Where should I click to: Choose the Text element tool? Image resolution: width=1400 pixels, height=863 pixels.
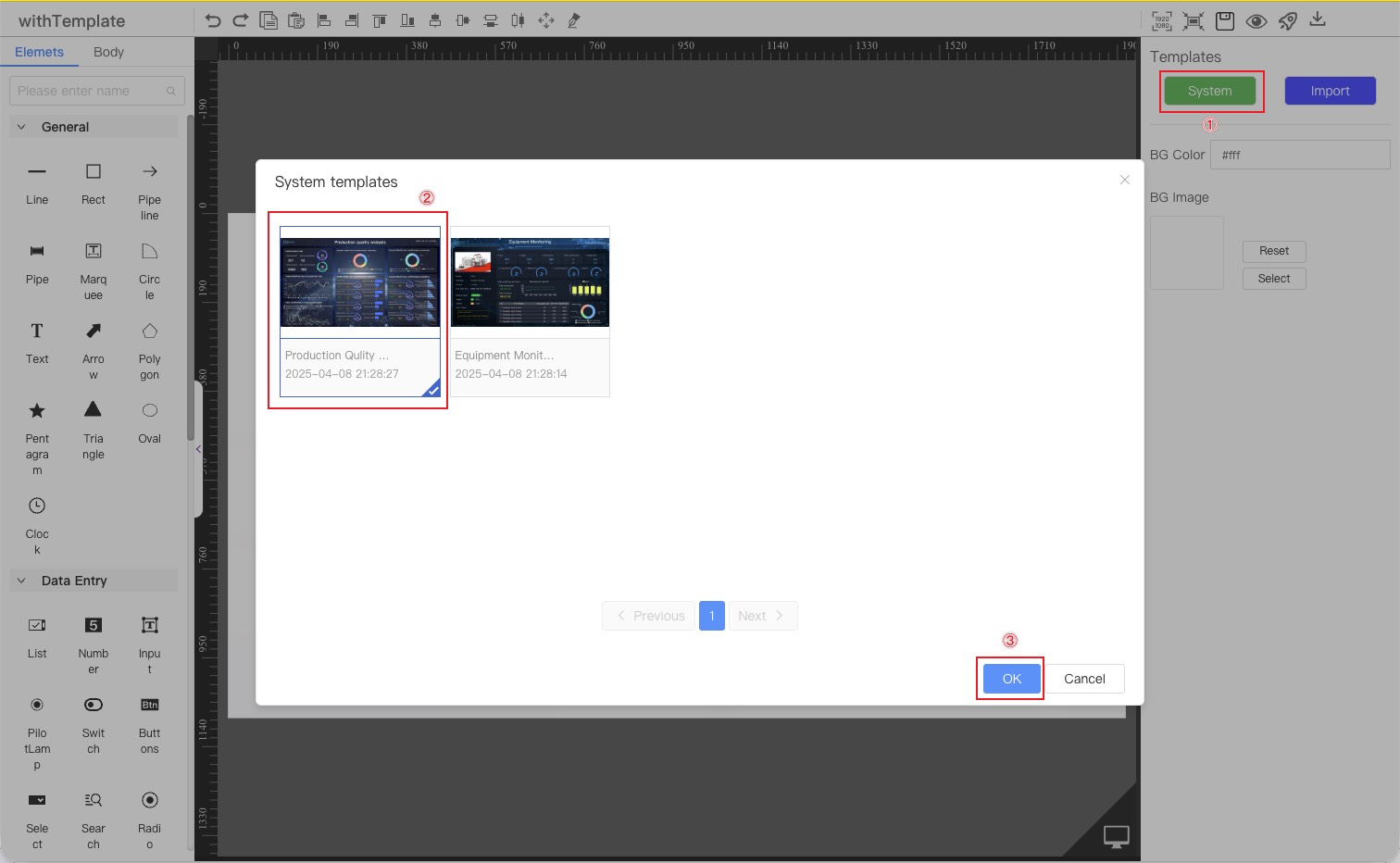(37, 331)
